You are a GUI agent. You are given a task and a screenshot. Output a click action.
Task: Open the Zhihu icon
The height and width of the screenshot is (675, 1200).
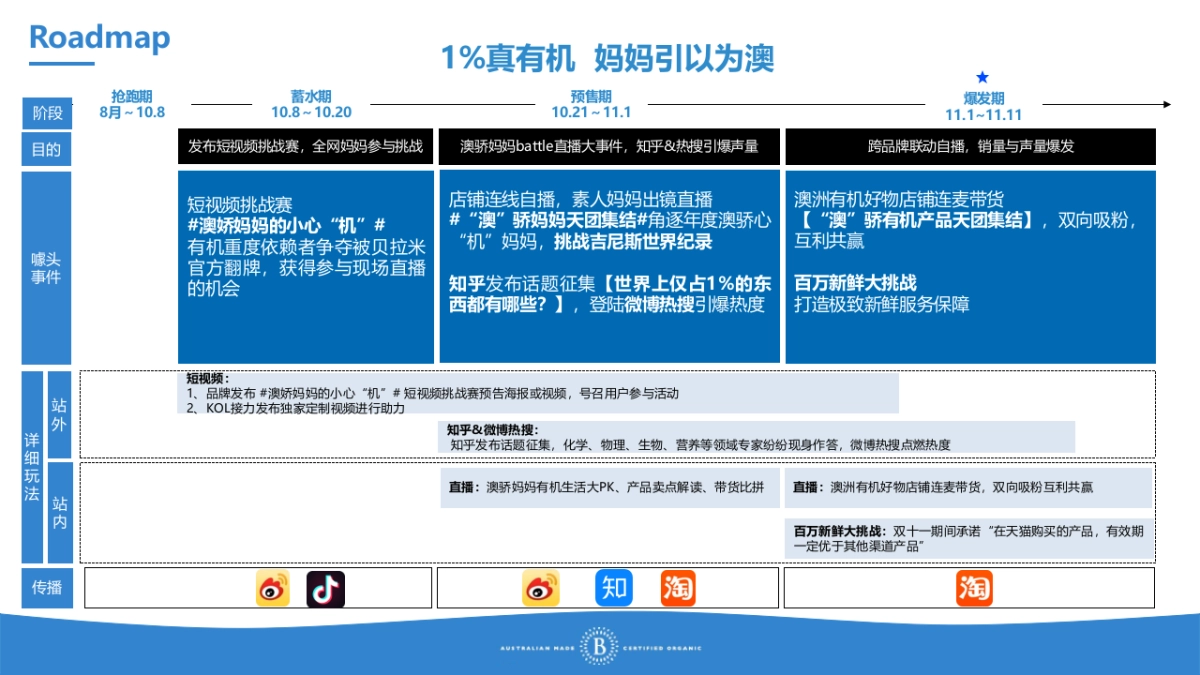coord(612,589)
